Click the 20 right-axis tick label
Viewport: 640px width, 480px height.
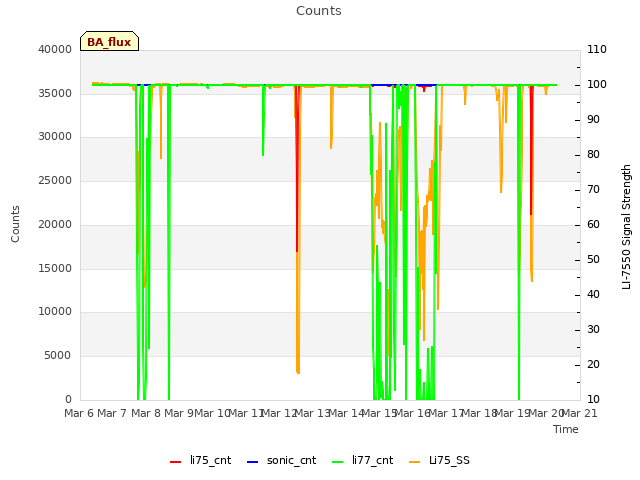(x=593, y=364)
